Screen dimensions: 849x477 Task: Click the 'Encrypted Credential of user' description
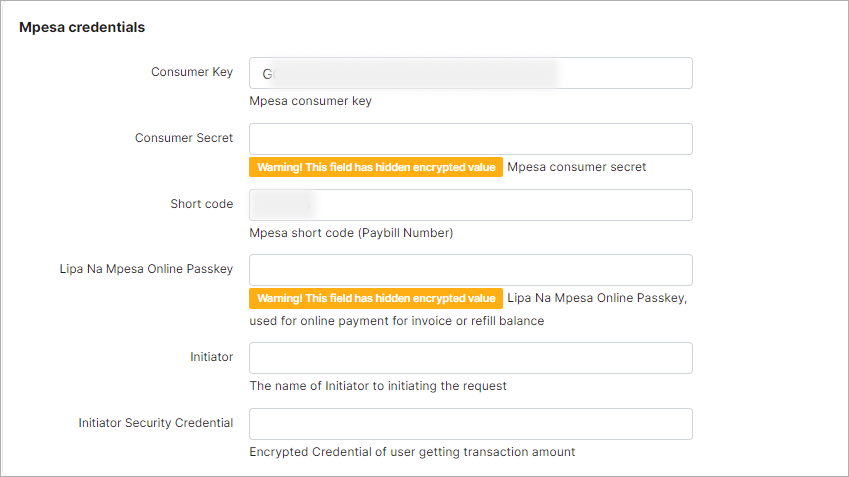pyautogui.click(x=412, y=452)
